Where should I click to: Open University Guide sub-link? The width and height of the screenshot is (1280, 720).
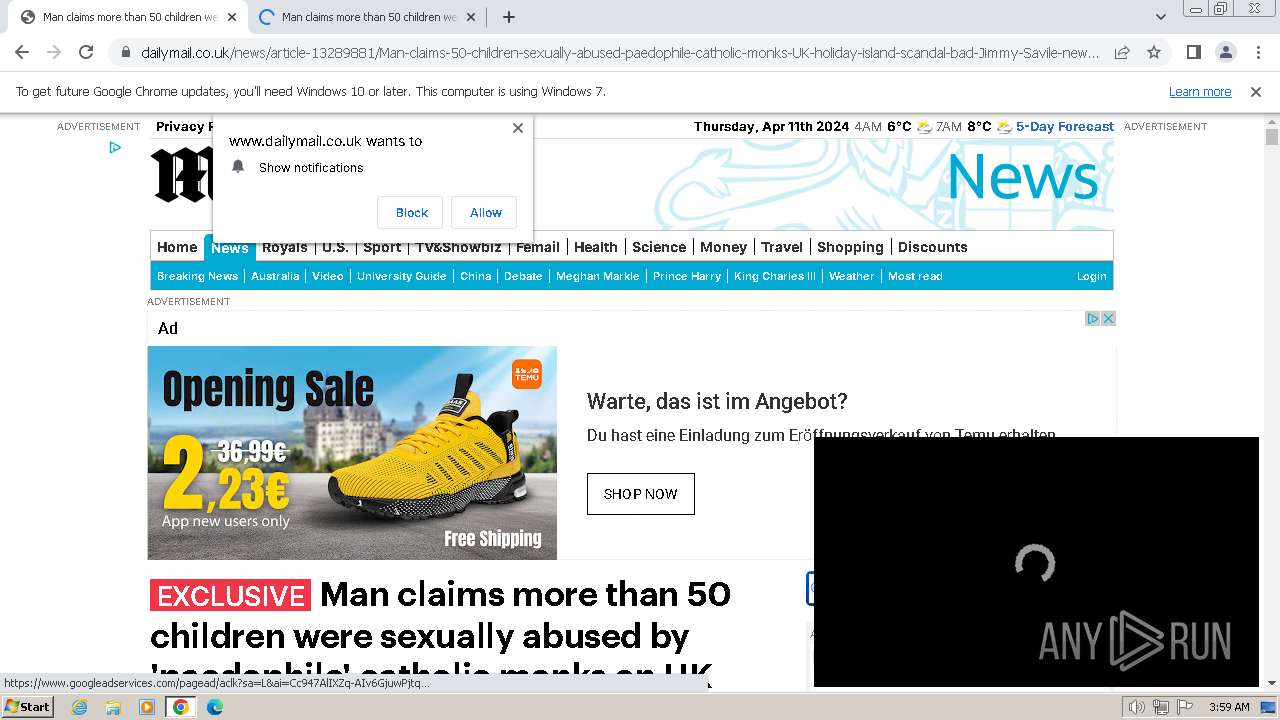pyautogui.click(x=401, y=276)
